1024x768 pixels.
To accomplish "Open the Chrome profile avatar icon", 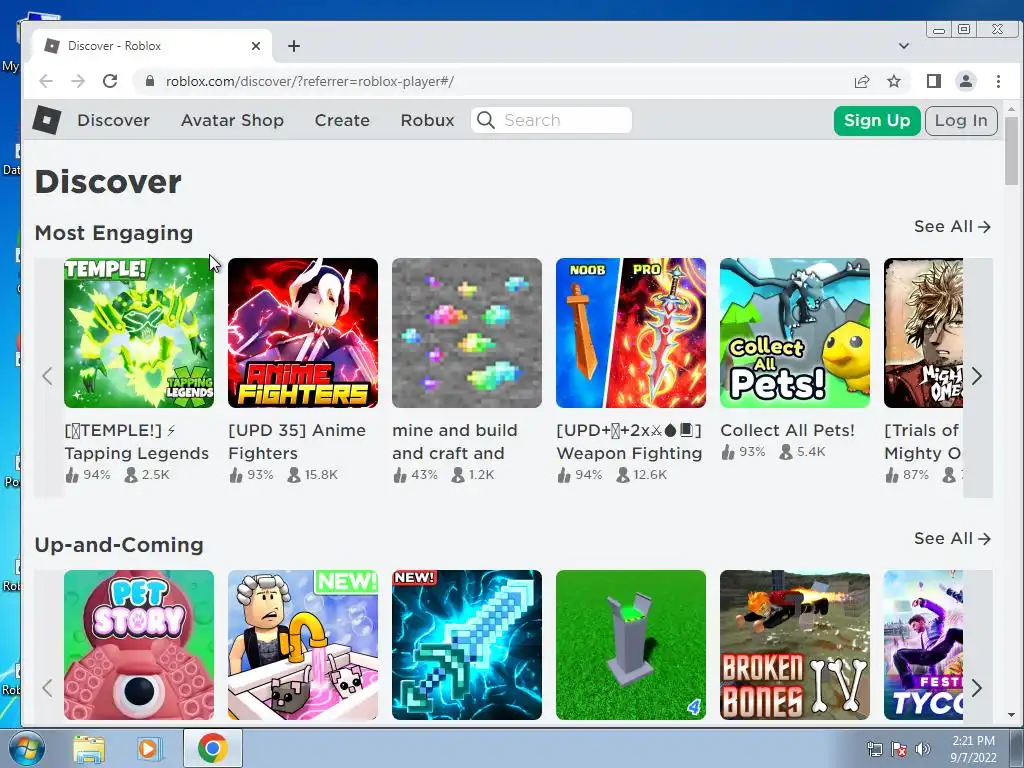I will pos(966,81).
